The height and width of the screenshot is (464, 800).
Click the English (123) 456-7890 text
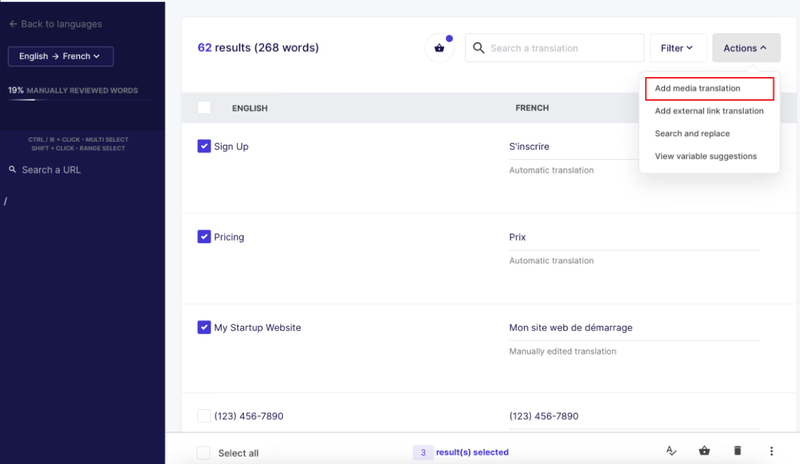coord(248,416)
